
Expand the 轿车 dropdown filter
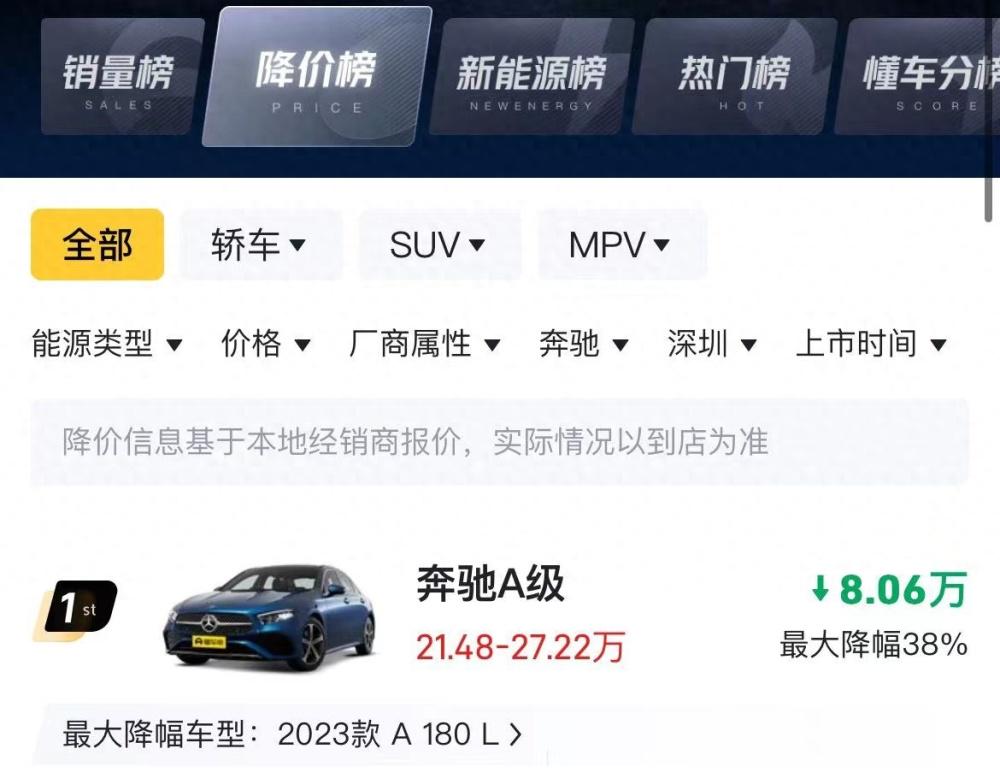260,244
